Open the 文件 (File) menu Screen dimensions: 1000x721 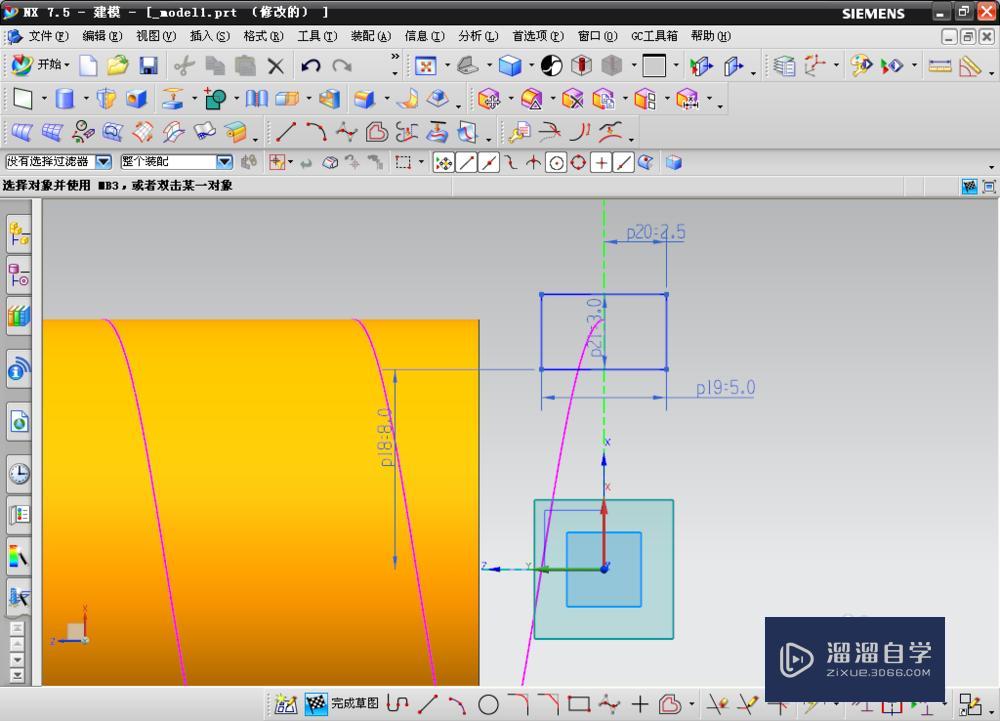(48, 36)
